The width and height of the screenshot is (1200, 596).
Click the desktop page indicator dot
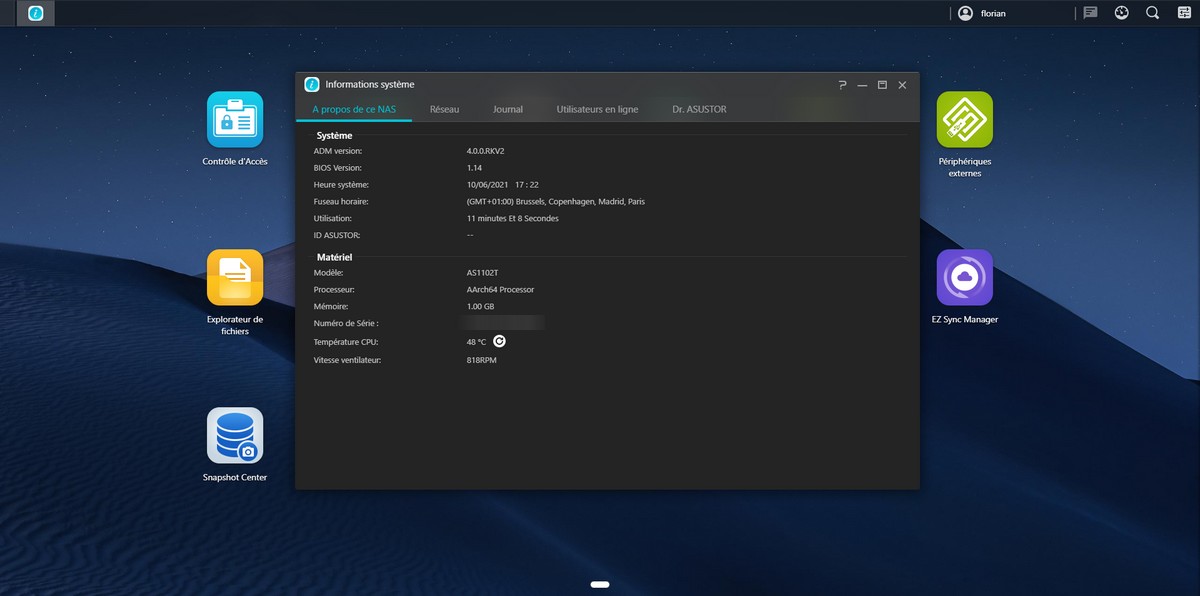pyautogui.click(x=600, y=583)
